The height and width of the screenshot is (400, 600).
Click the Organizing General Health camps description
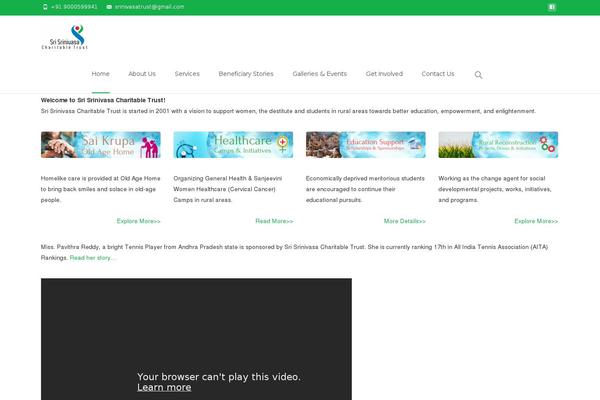pos(228,189)
